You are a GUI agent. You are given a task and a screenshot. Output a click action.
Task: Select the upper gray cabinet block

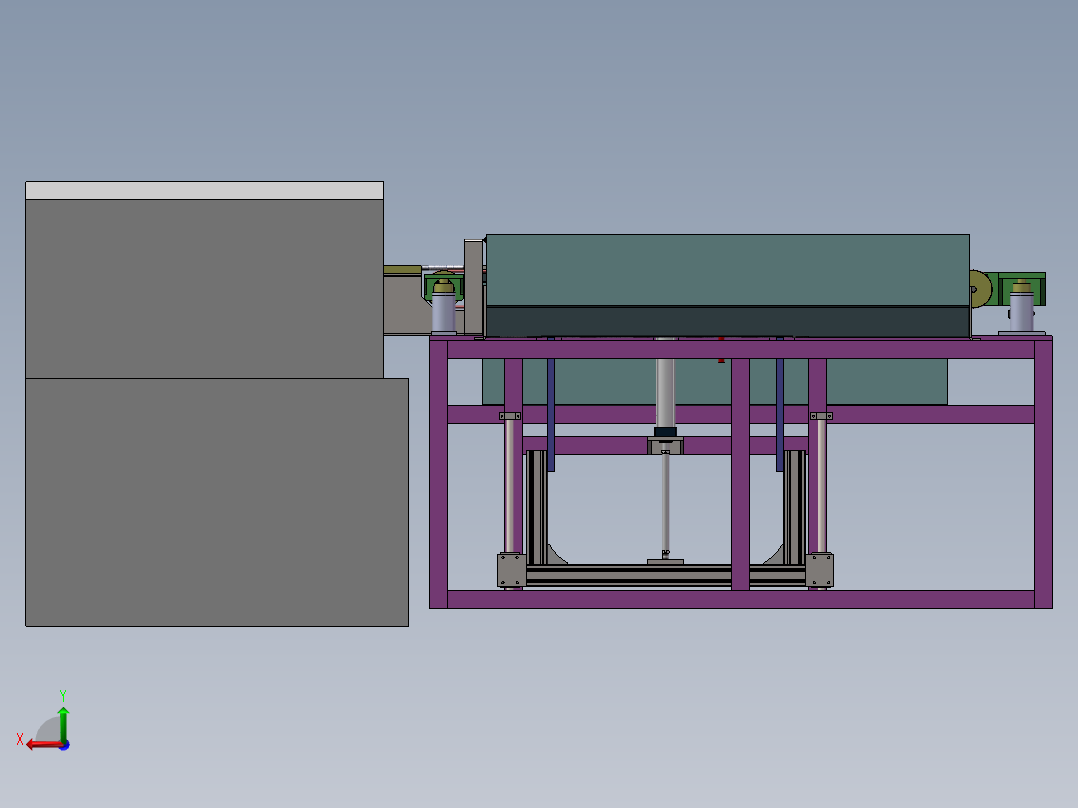click(x=204, y=289)
